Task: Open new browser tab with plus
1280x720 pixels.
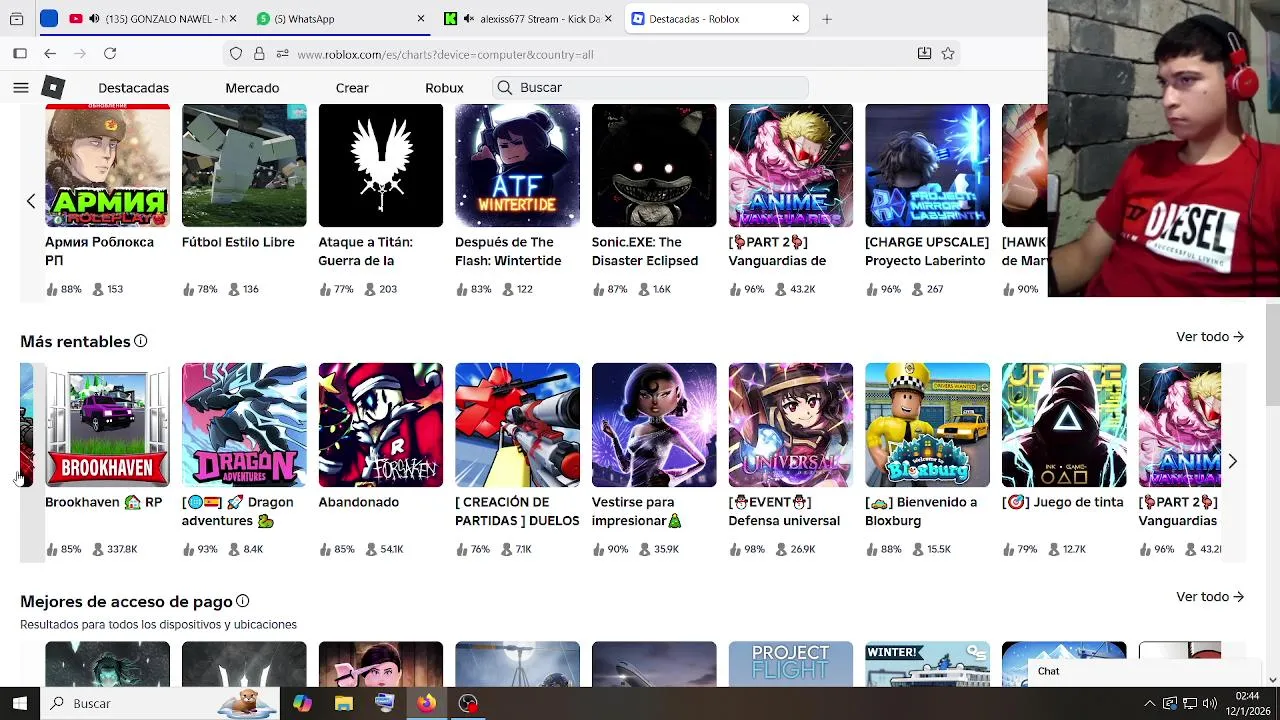Action: (826, 19)
